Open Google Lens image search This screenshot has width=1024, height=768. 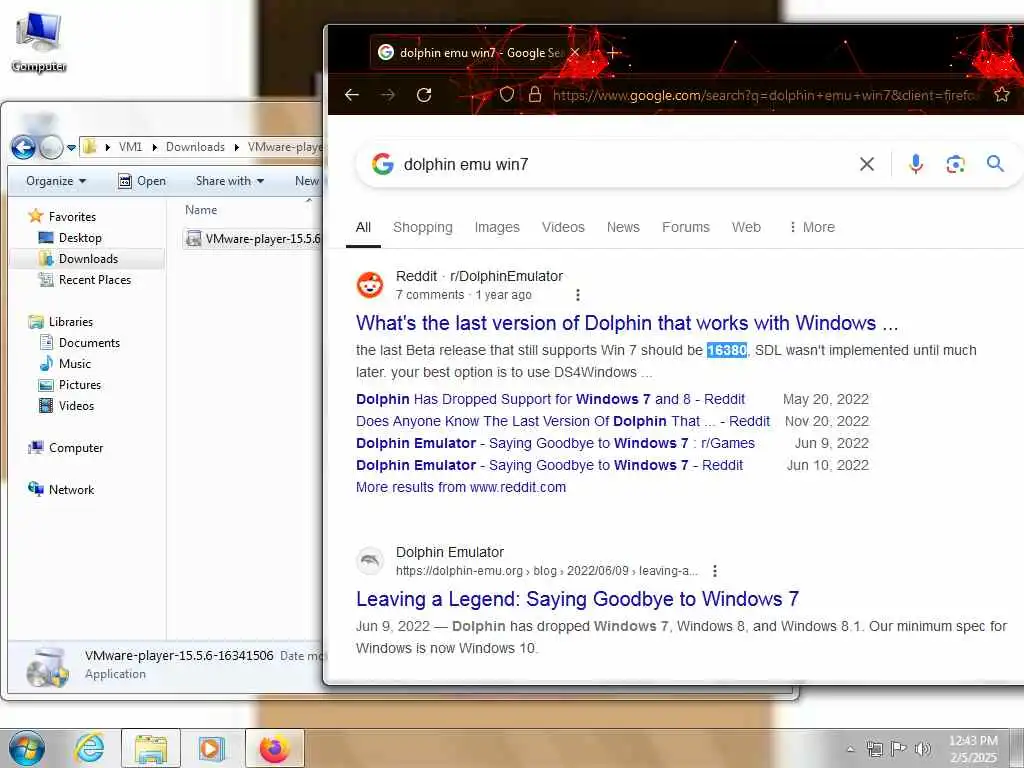pyautogui.click(x=955, y=164)
